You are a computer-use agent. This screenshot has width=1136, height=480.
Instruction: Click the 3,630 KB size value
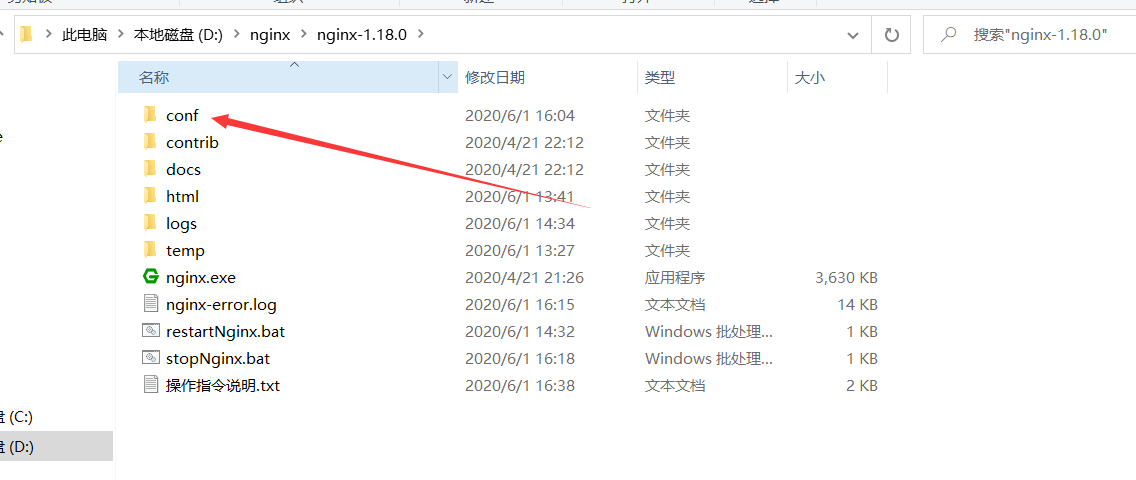point(846,277)
